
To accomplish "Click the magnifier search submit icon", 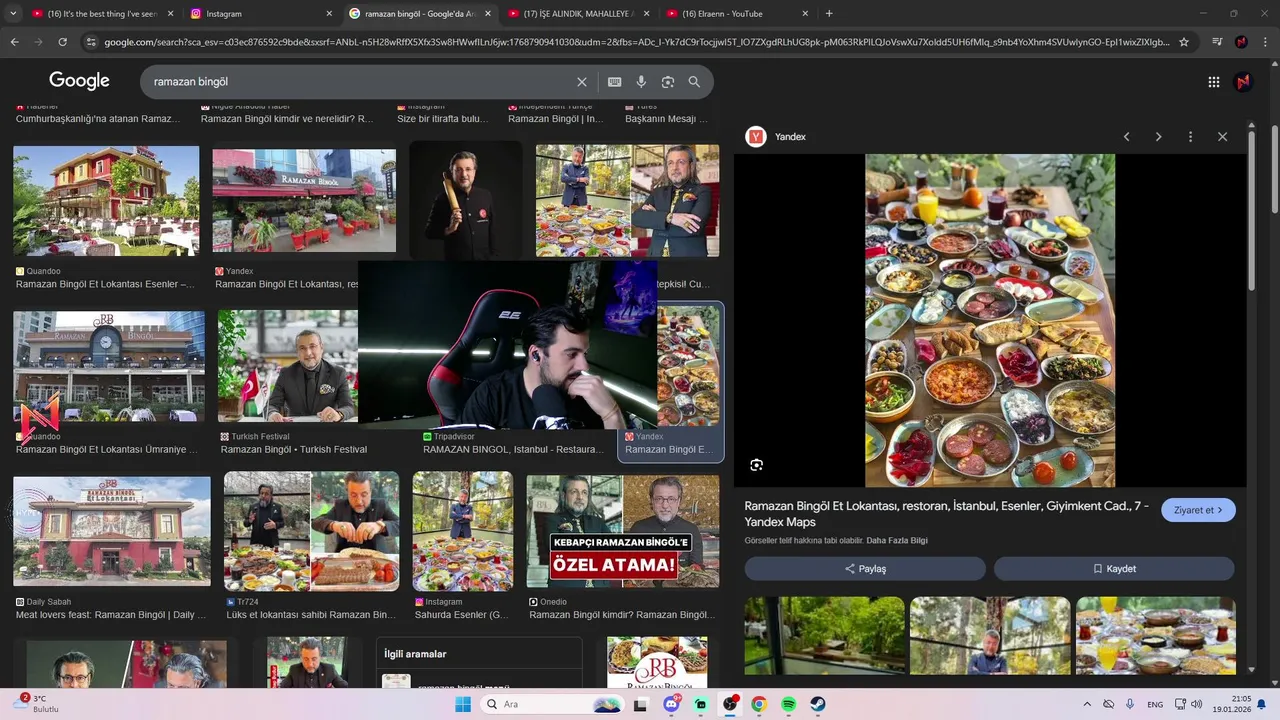I will (694, 82).
